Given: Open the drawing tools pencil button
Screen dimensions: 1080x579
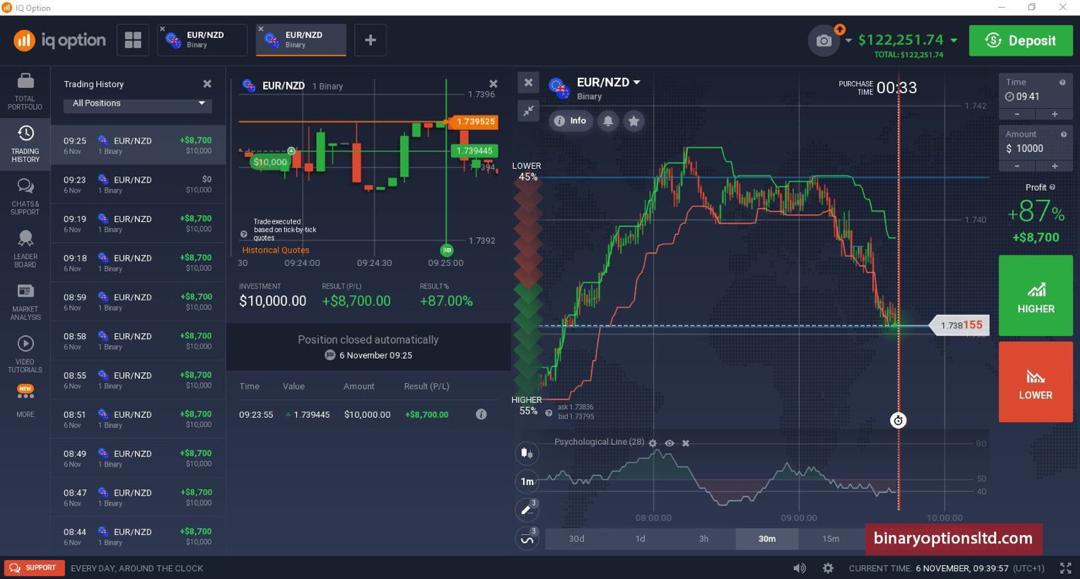Looking at the screenshot, I should (527, 510).
